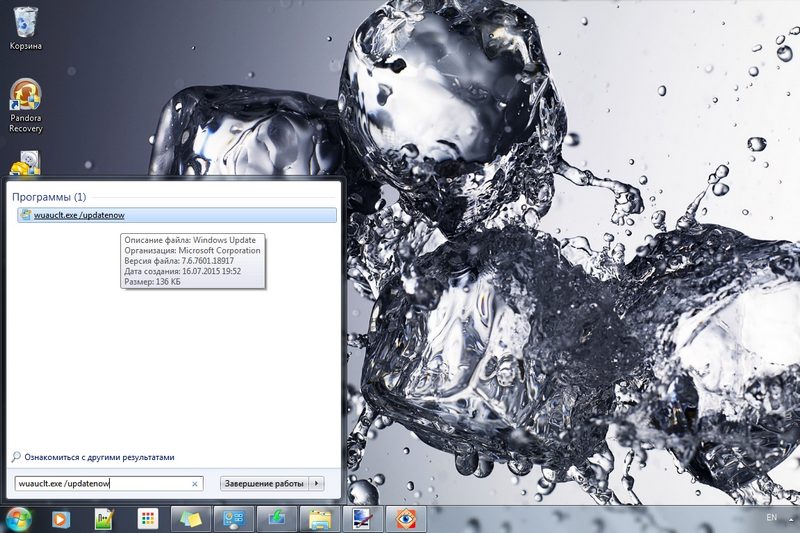Open Windows Explorer folder in the taskbar
Viewport: 800px width, 533px height.
[320, 519]
